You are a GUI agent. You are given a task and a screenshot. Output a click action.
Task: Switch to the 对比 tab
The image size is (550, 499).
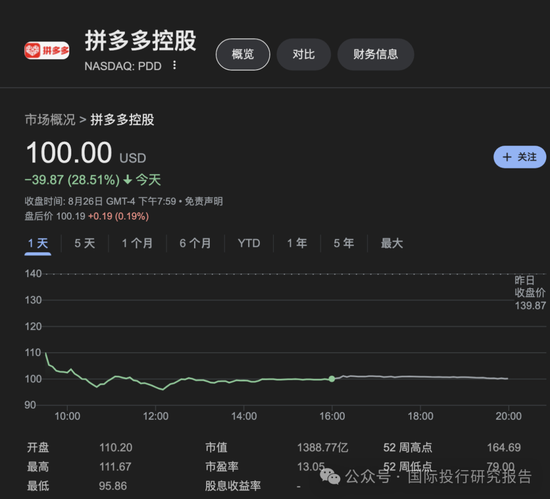pos(303,54)
